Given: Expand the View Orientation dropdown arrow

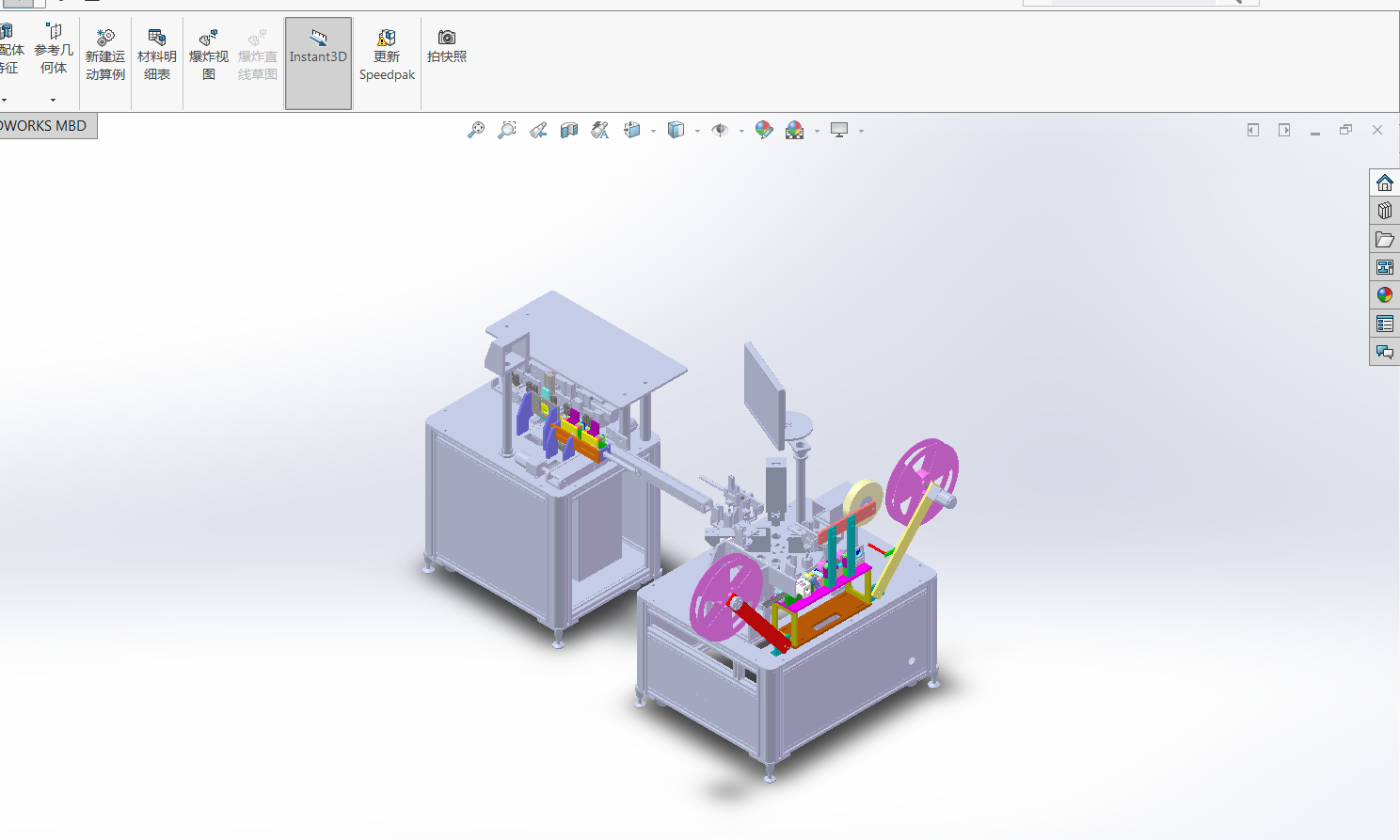Looking at the screenshot, I should (653, 131).
